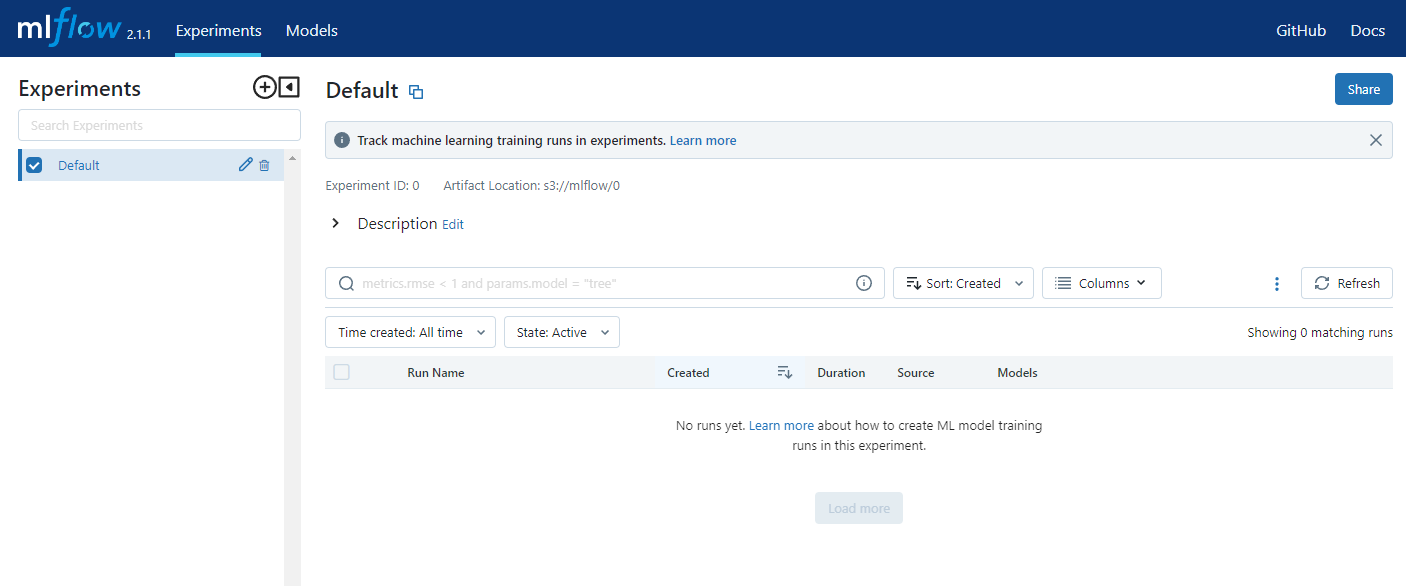
Task: Switch to the Experiments tab
Action: 218,30
